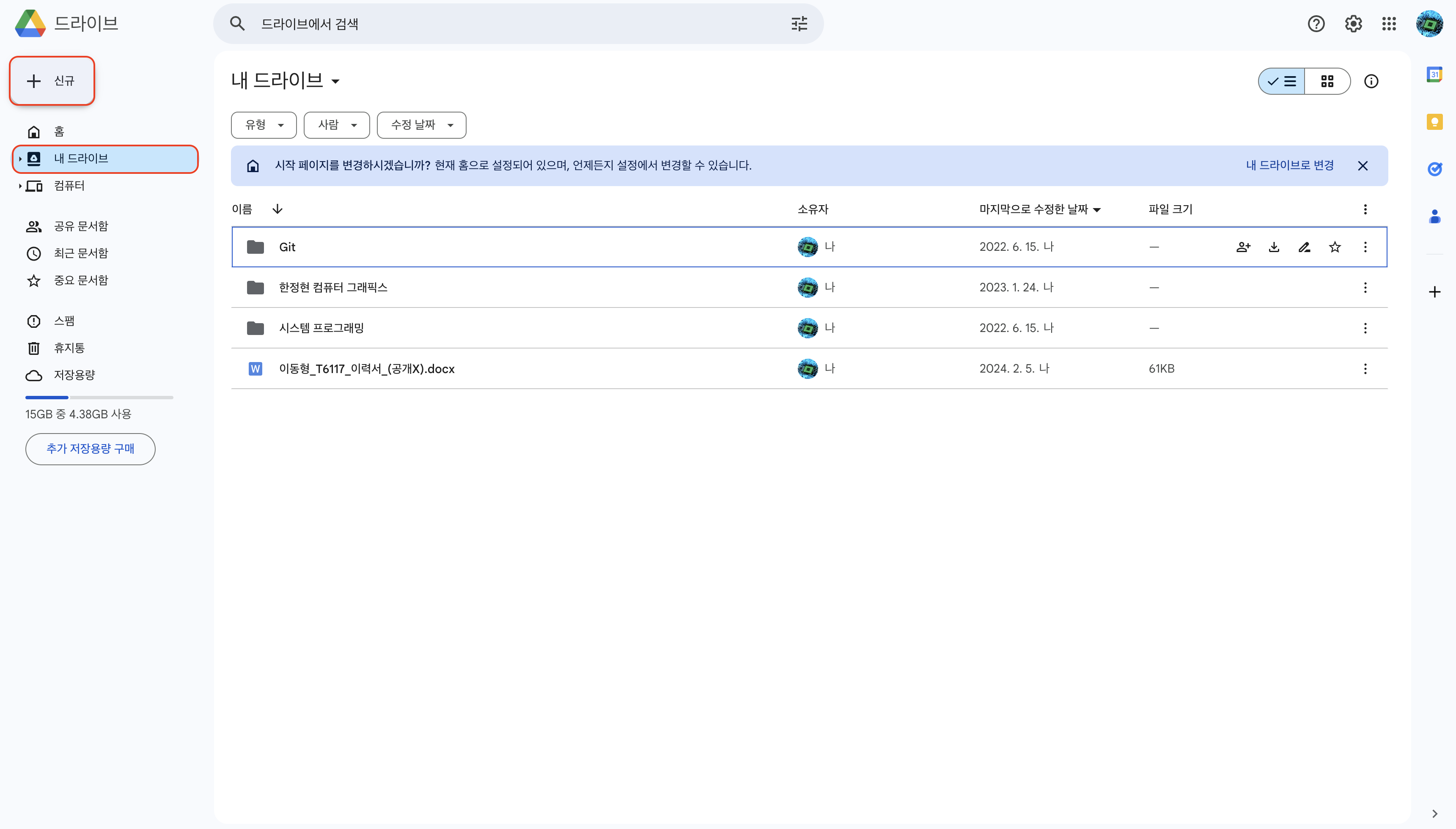Screen dimensions: 1456x829
Task: Open advanced search options icon
Action: pos(799,24)
